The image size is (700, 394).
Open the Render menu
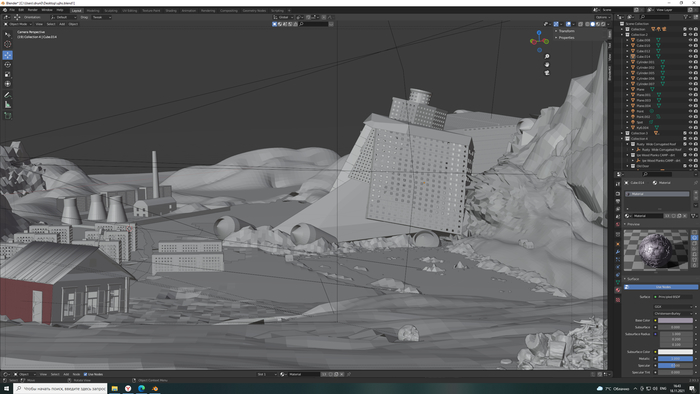point(33,10)
